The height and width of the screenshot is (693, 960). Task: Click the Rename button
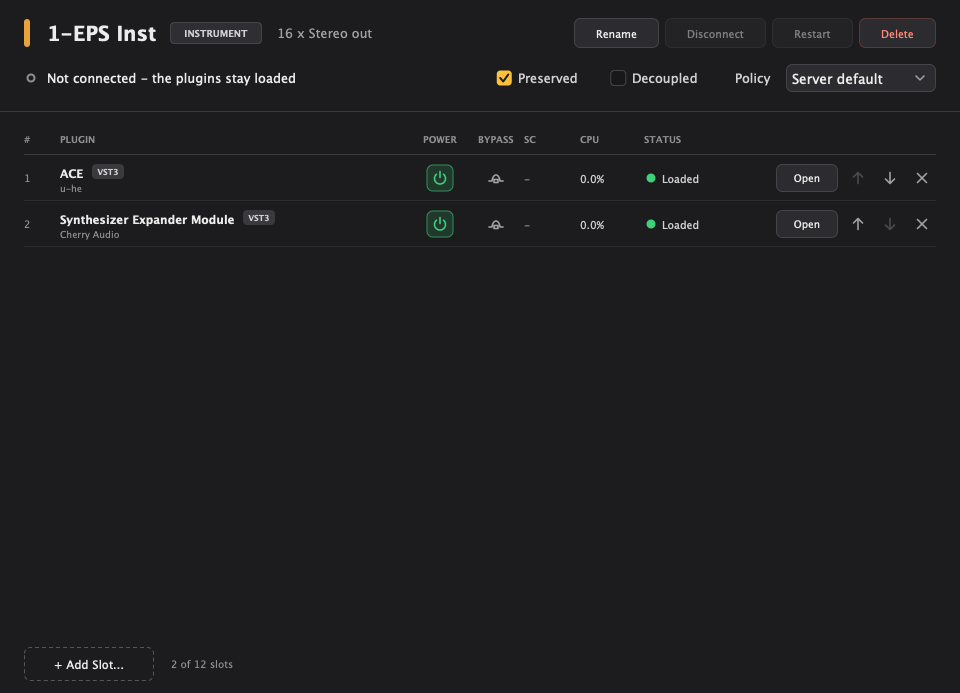(x=616, y=34)
